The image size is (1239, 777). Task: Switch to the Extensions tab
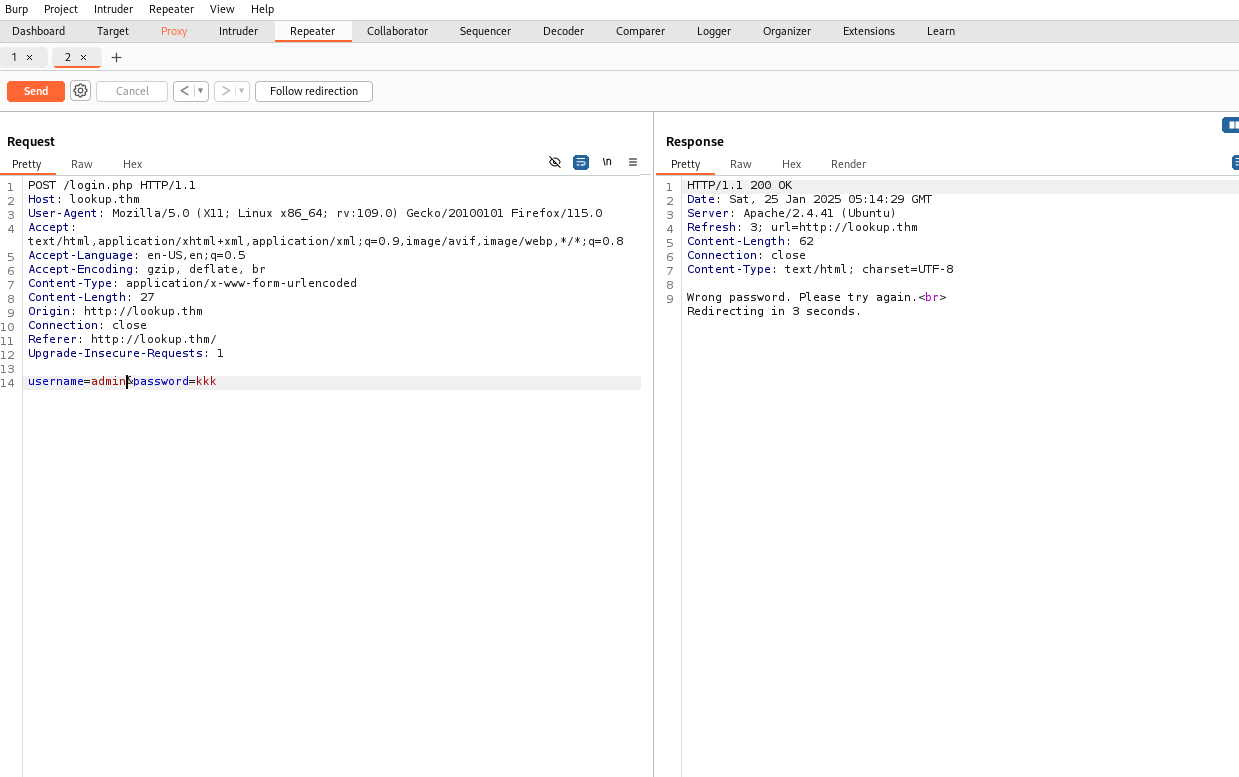click(869, 31)
